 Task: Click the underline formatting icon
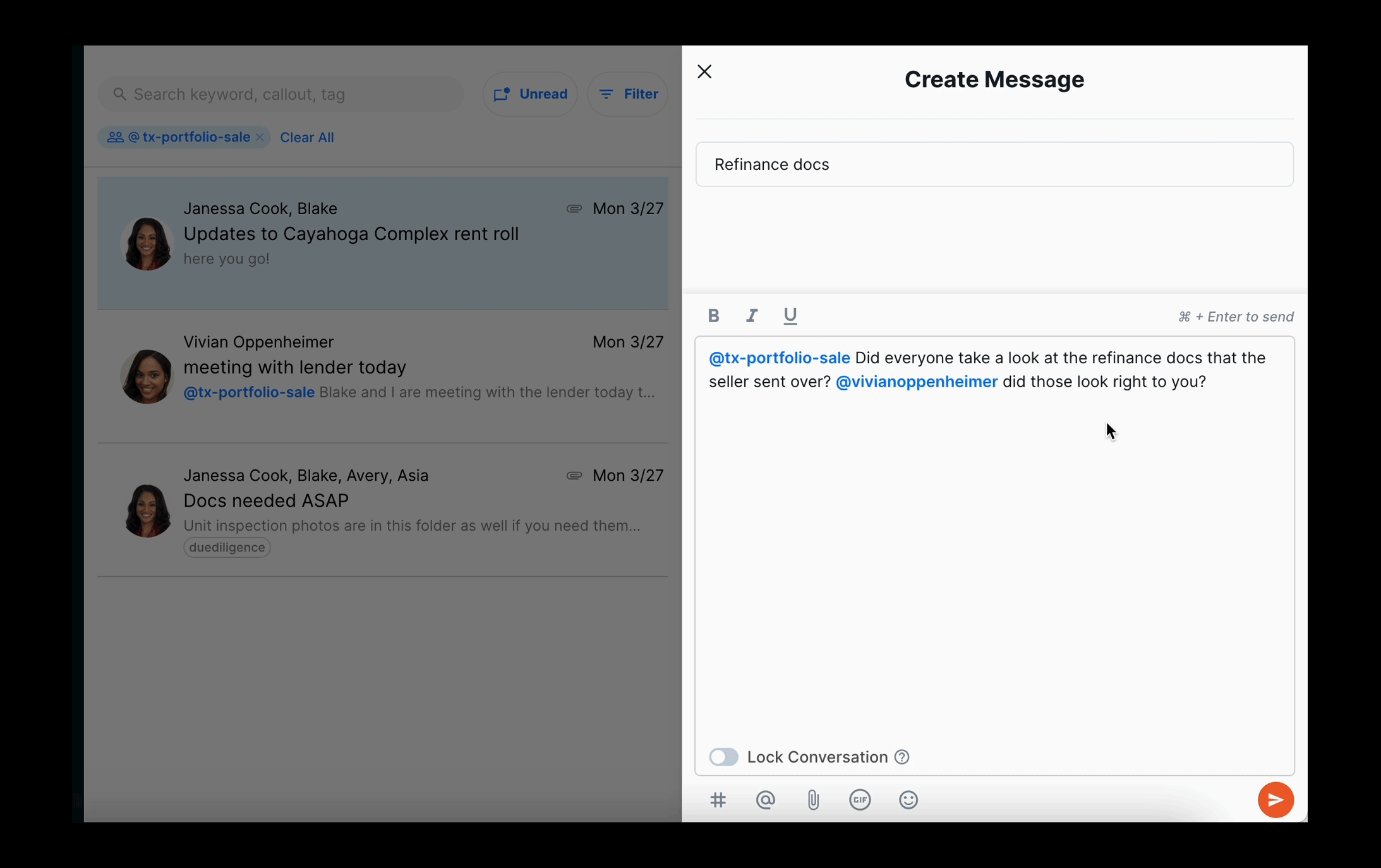[x=790, y=316]
